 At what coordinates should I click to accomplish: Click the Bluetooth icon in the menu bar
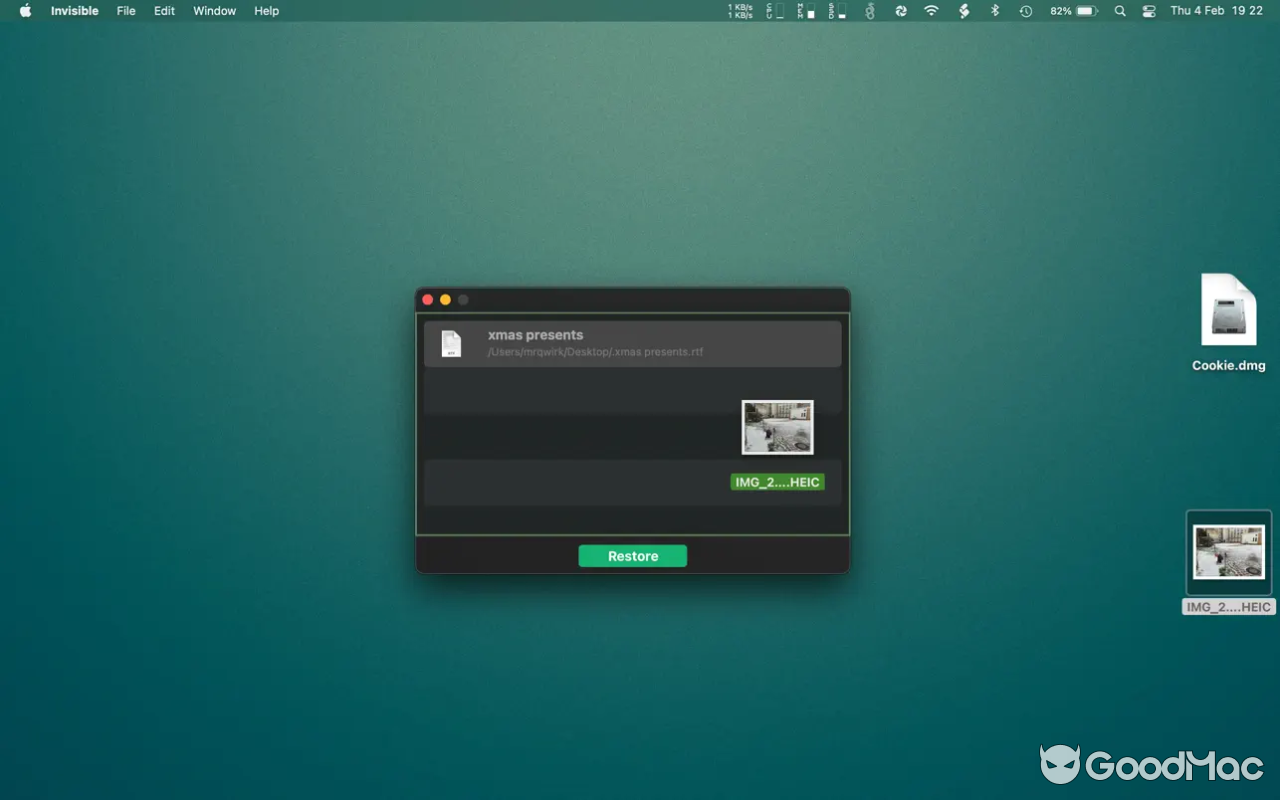click(x=995, y=11)
